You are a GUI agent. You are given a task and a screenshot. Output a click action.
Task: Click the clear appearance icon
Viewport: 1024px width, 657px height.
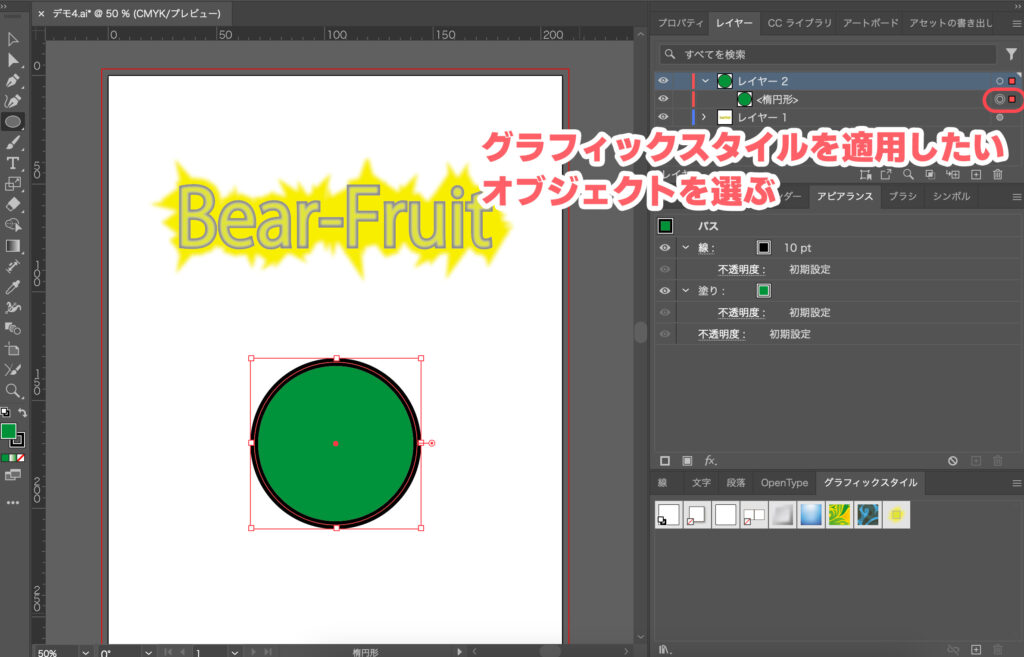tap(952, 460)
